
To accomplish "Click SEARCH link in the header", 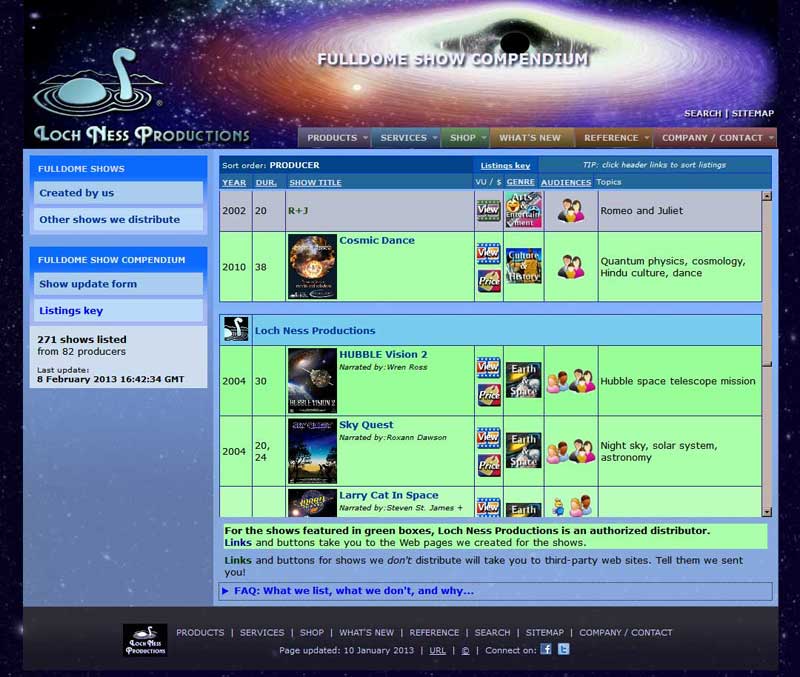I will click(703, 113).
